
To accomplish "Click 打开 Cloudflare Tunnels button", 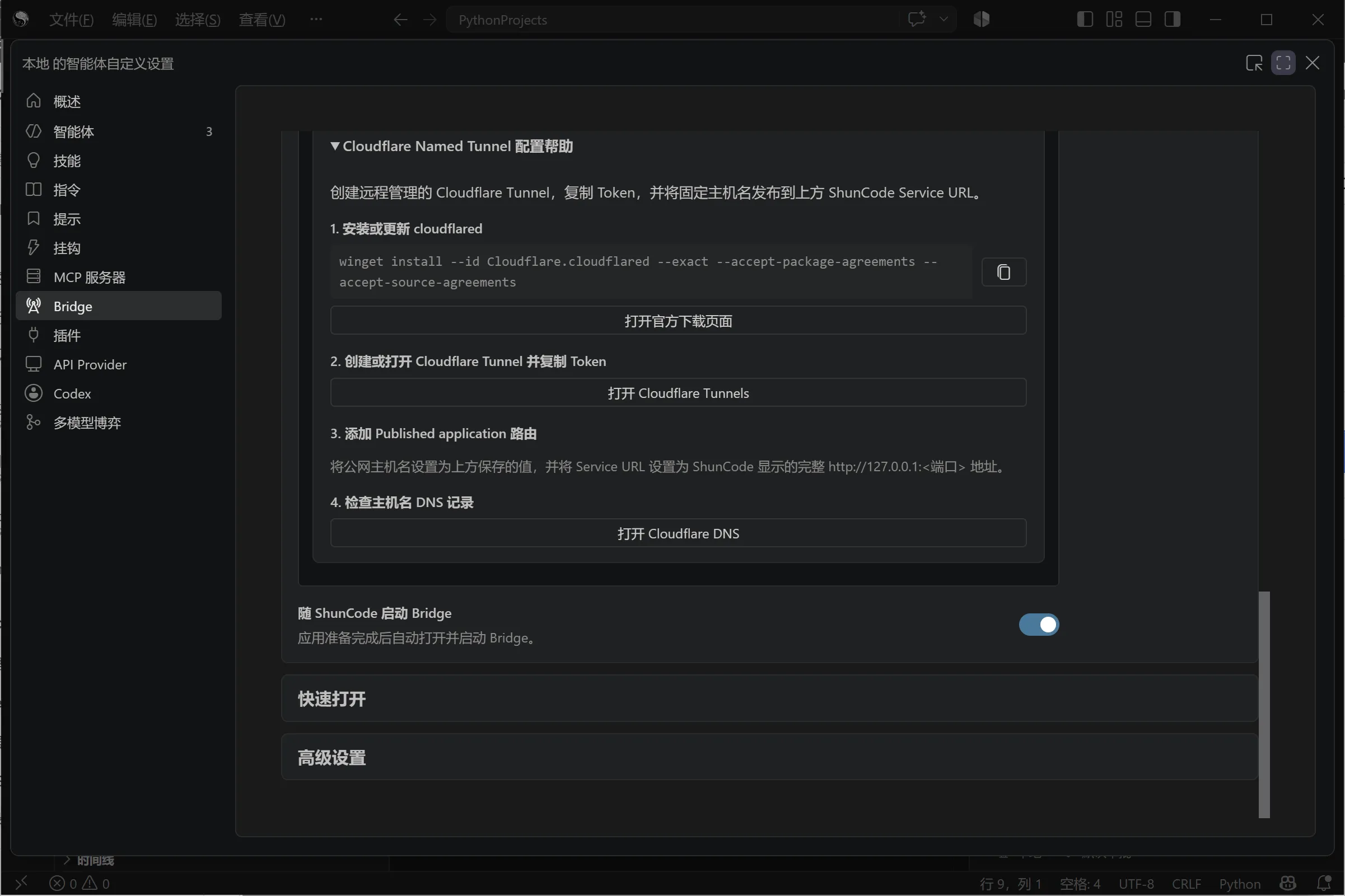I will (678, 392).
